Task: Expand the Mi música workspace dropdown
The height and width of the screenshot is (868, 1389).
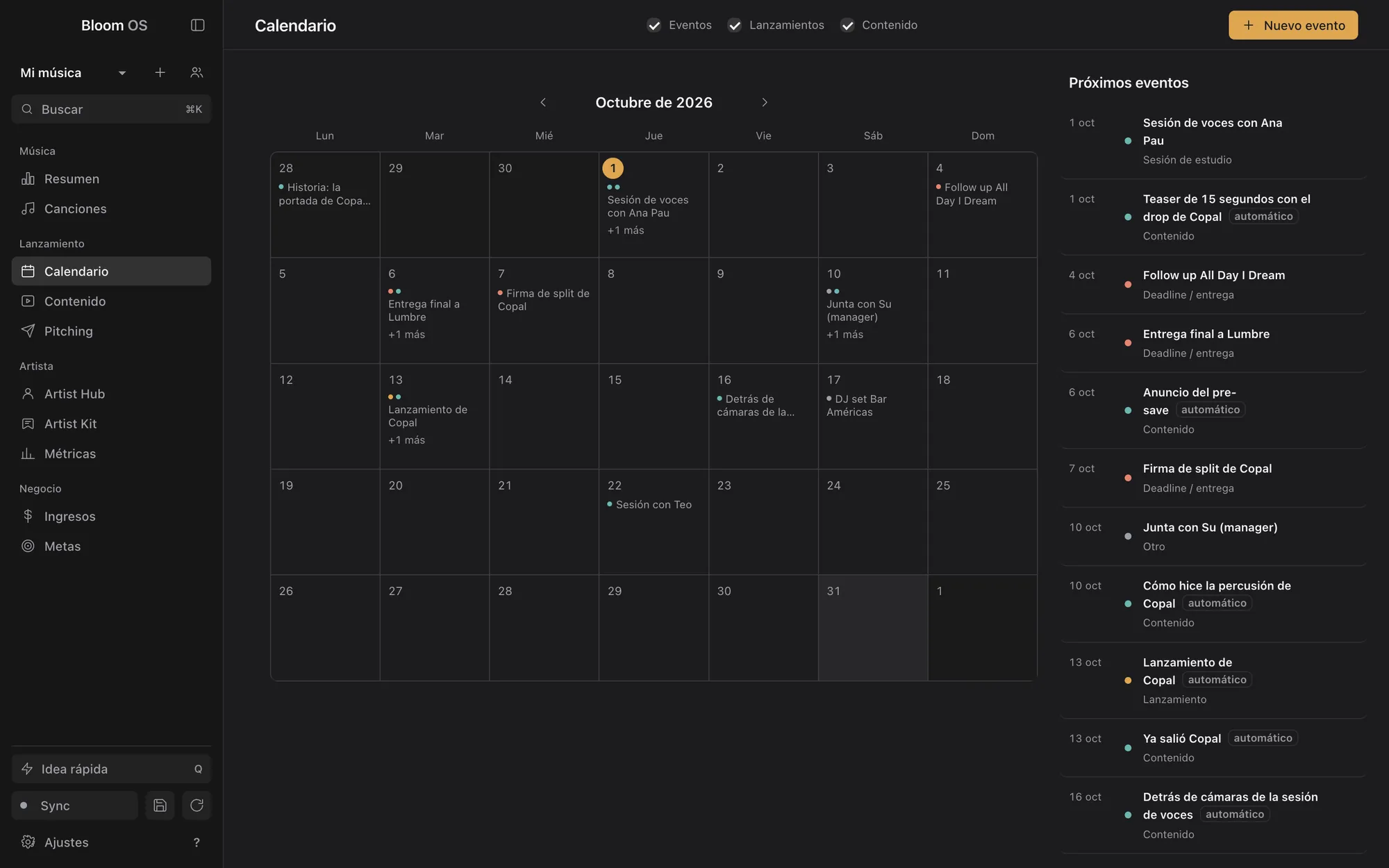Action: point(73,72)
